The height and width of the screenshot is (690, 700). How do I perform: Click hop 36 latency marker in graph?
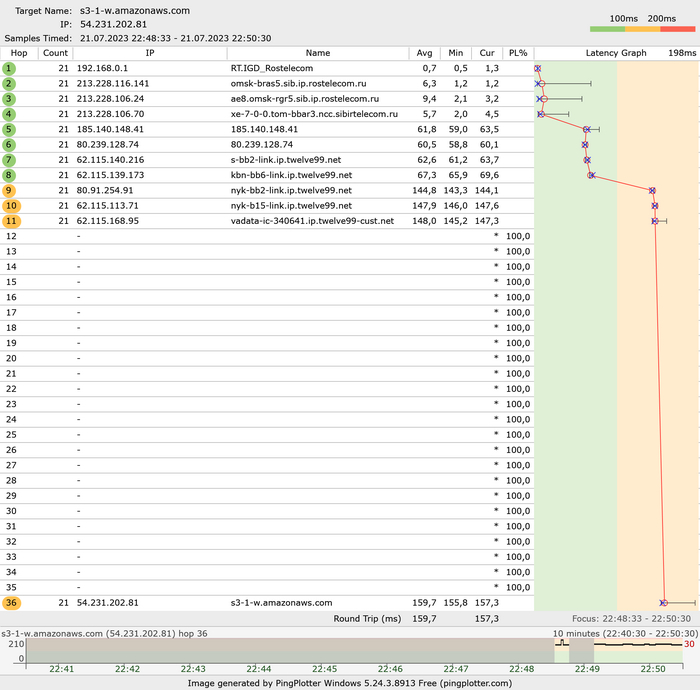tap(663, 603)
